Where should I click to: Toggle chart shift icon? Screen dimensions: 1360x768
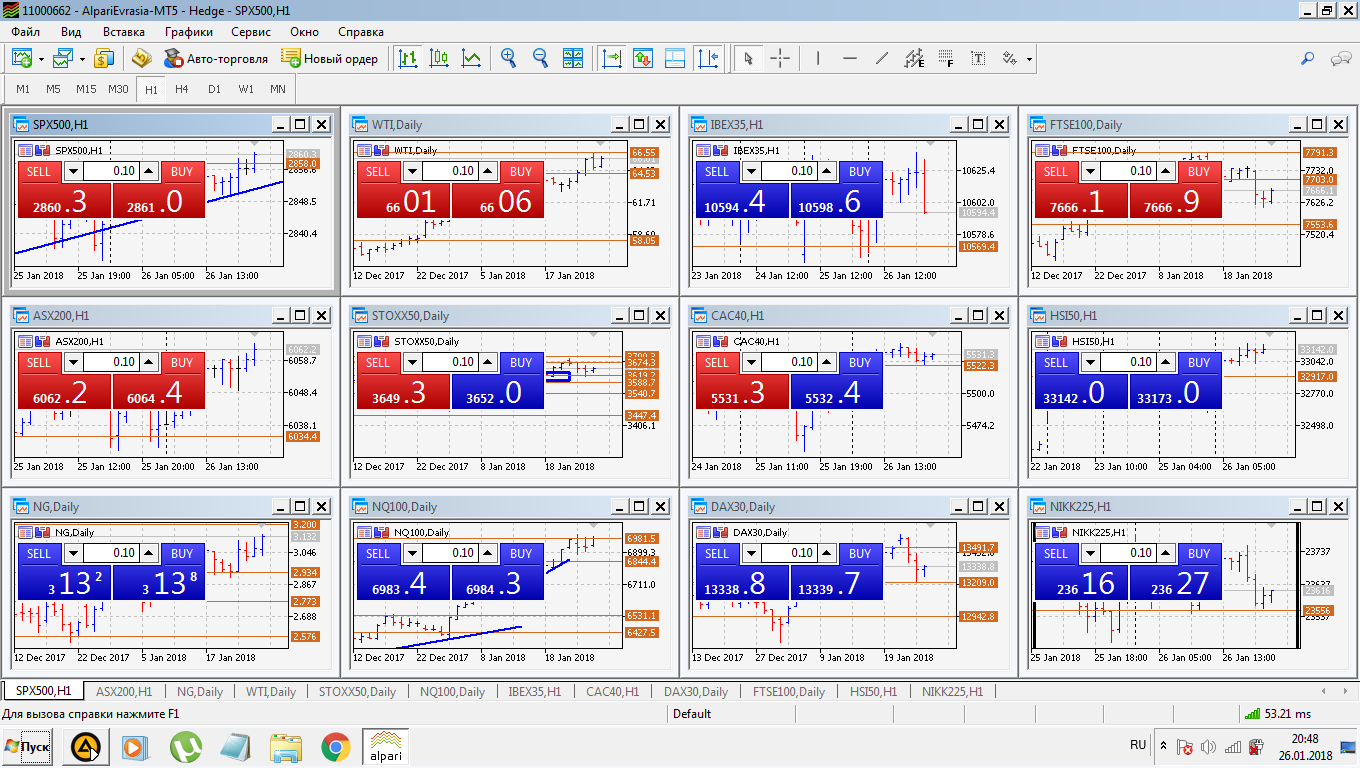click(707, 58)
